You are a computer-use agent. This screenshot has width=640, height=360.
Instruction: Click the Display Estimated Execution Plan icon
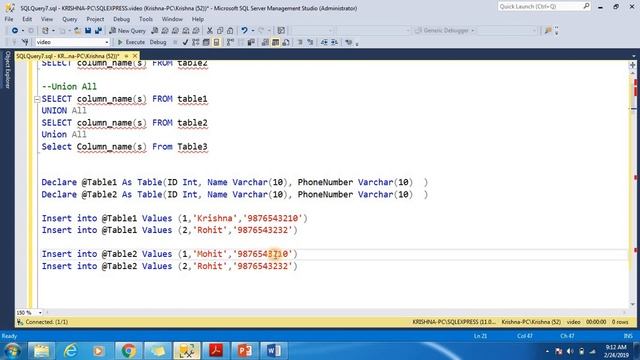[196, 42]
